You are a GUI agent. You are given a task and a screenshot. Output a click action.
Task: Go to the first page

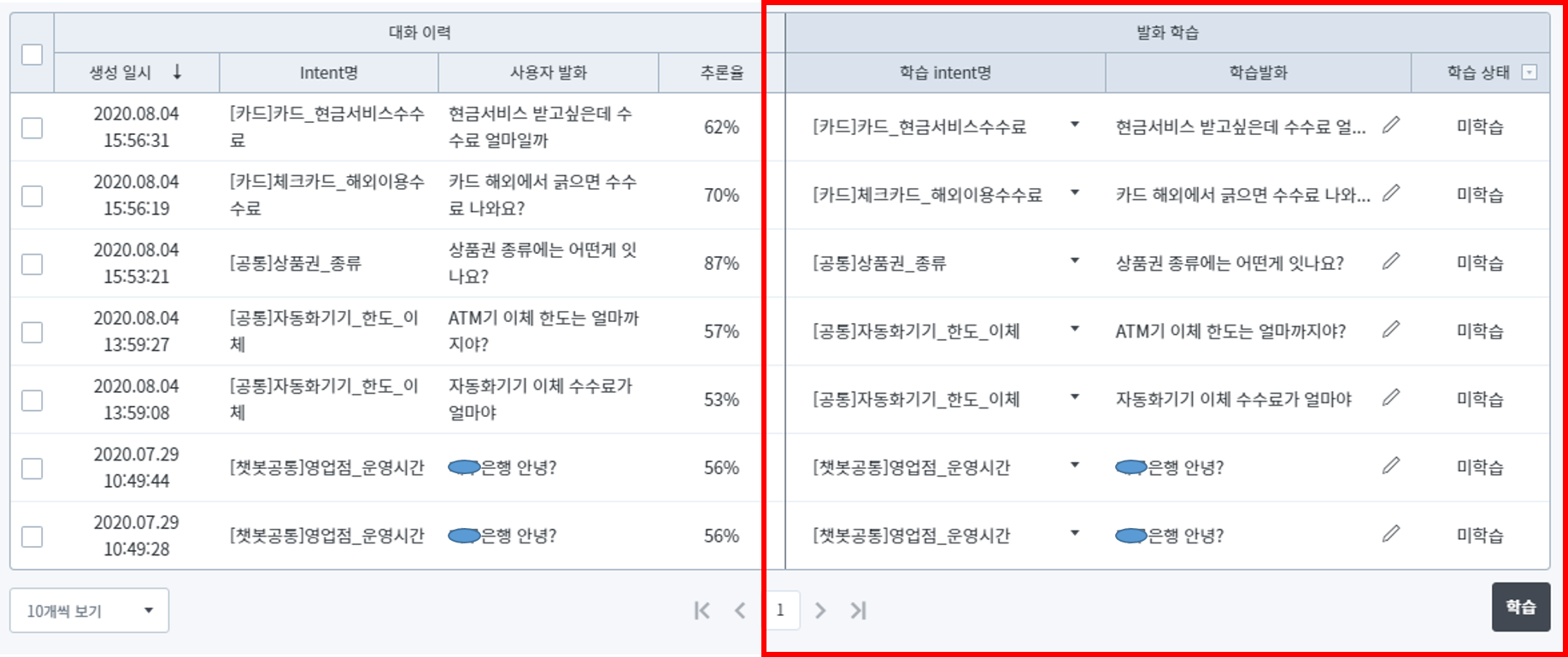point(702,610)
